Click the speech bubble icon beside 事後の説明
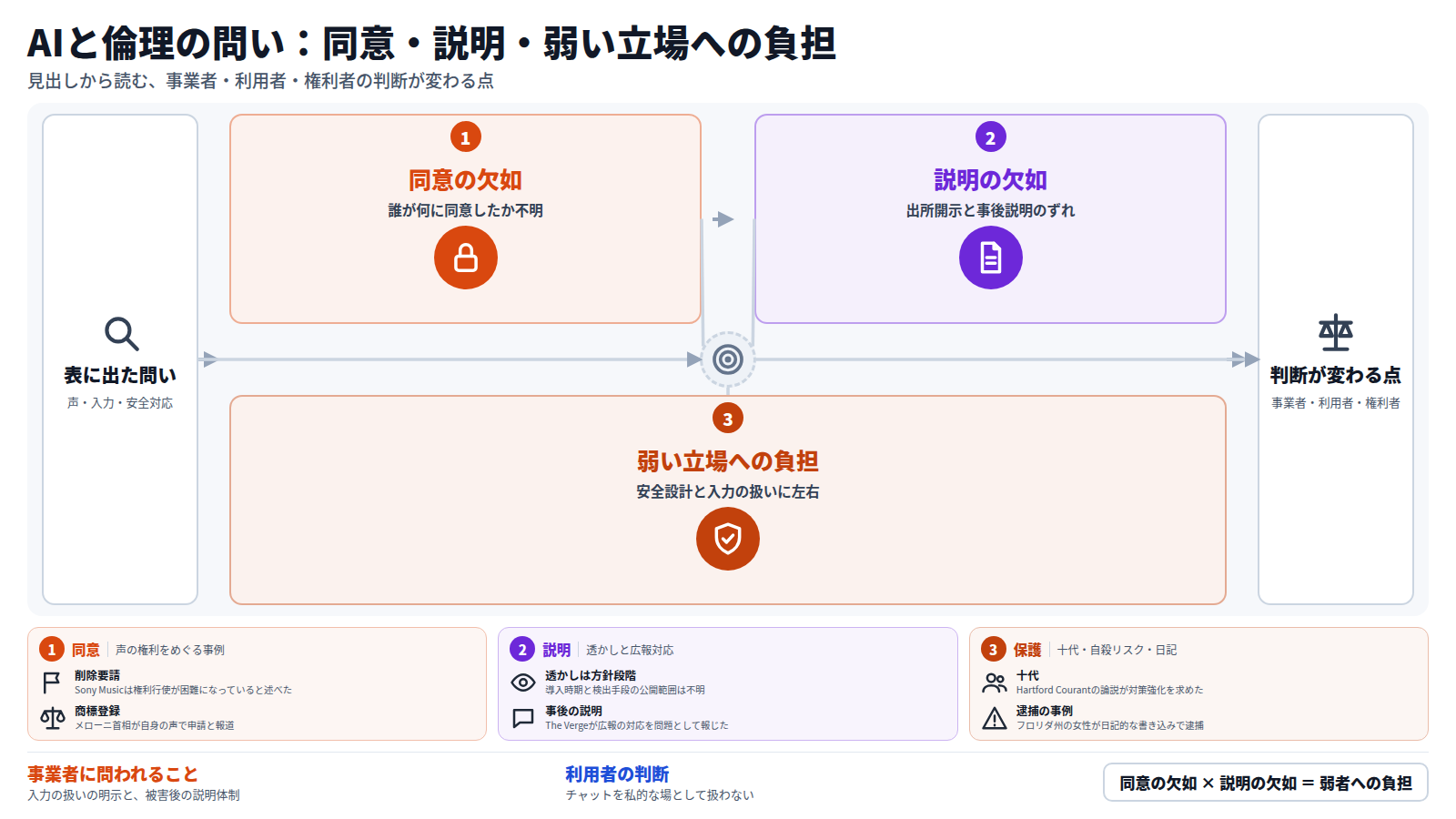Viewport: 1456px width, 819px height. click(523, 718)
